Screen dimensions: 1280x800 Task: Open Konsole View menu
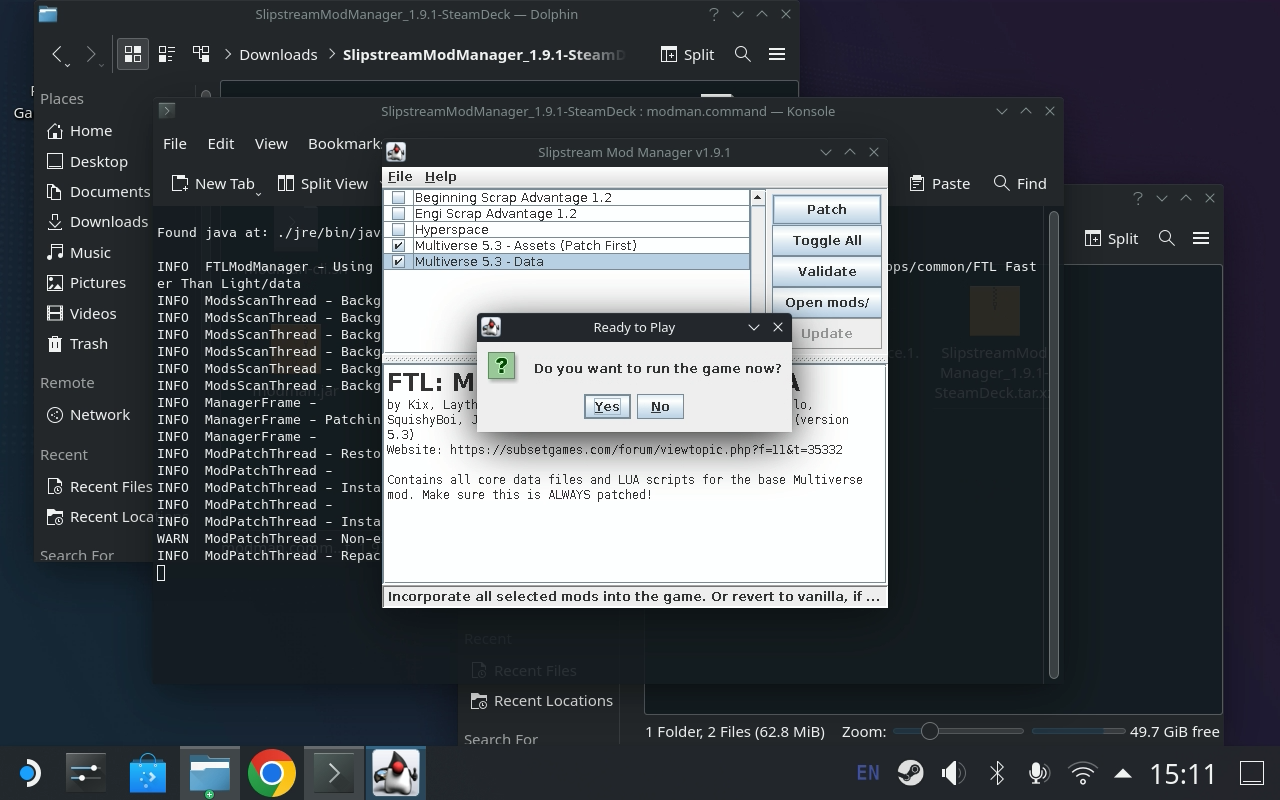pos(270,143)
